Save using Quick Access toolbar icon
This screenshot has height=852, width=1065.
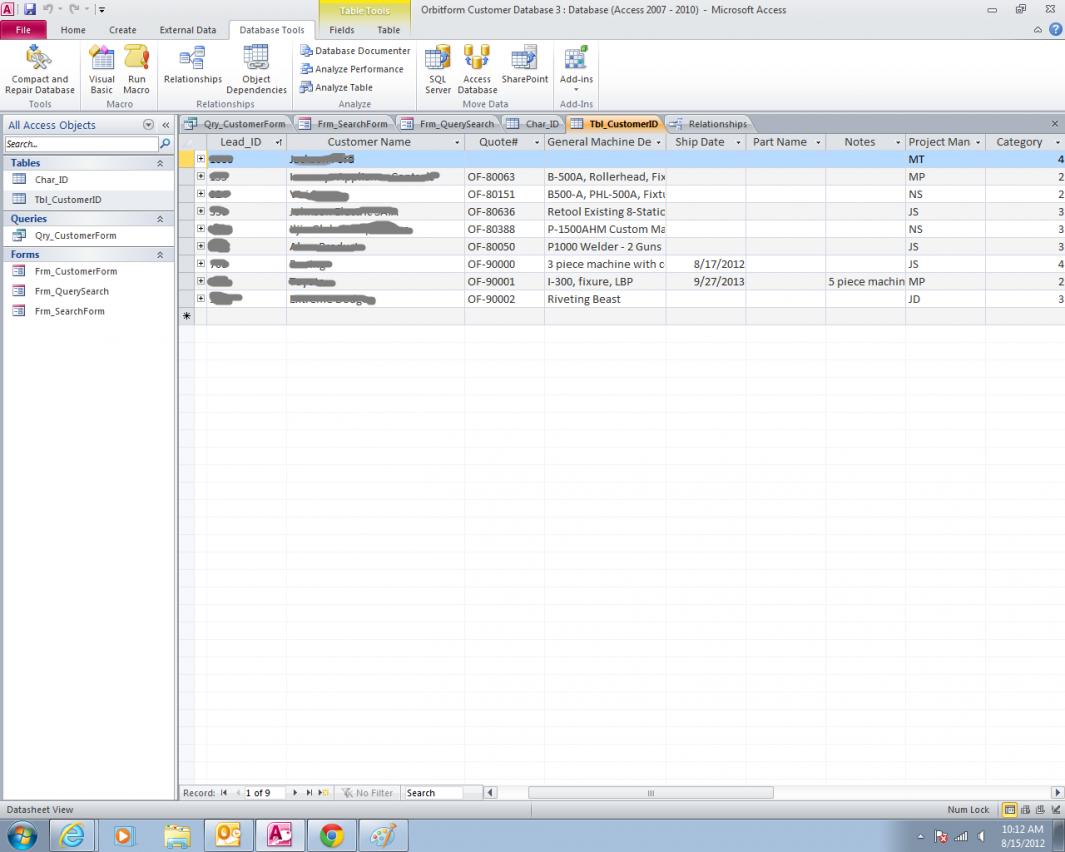click(x=30, y=10)
